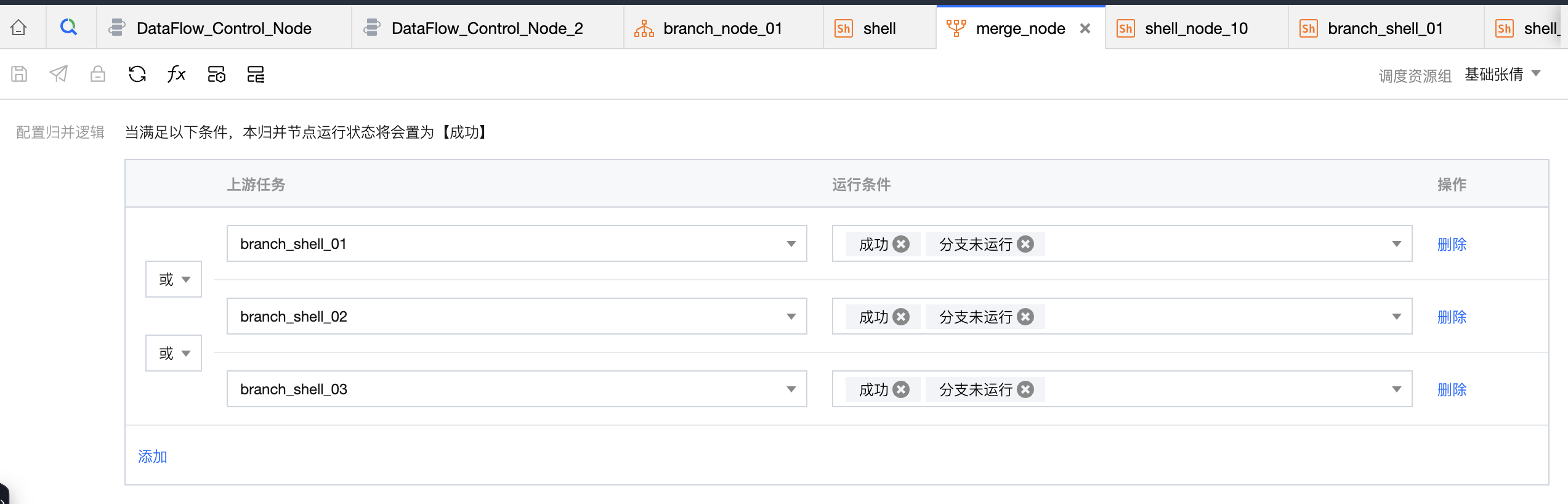Screen dimensions: 1568x504
Task: Click 添加 to add a condition row
Action: coord(152,457)
